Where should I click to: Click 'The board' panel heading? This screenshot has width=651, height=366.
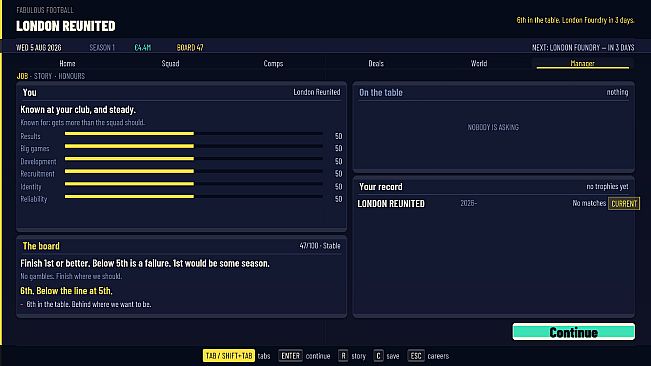(41, 246)
